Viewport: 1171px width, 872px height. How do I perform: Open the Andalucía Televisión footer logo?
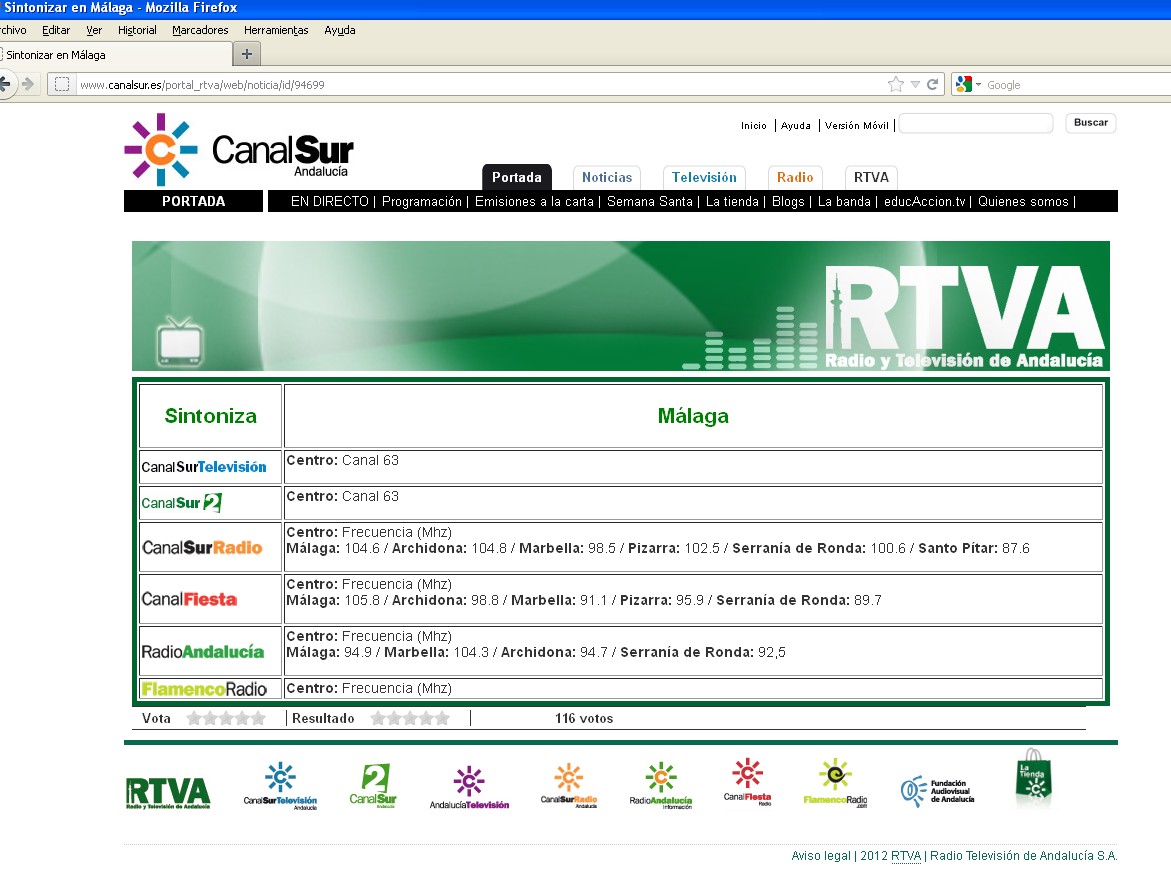click(x=469, y=788)
